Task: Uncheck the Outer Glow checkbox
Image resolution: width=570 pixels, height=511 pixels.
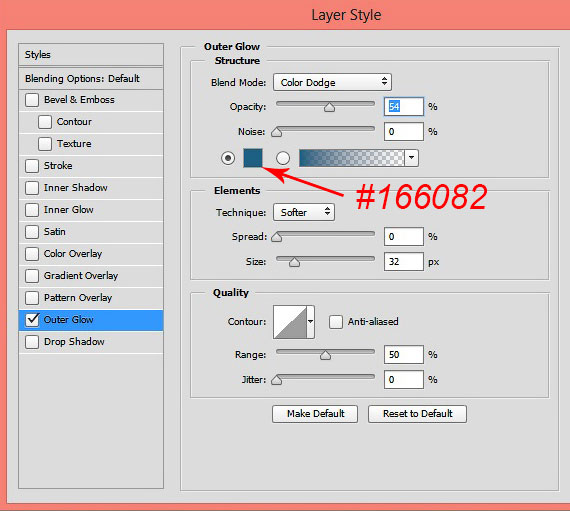Action: (32, 320)
